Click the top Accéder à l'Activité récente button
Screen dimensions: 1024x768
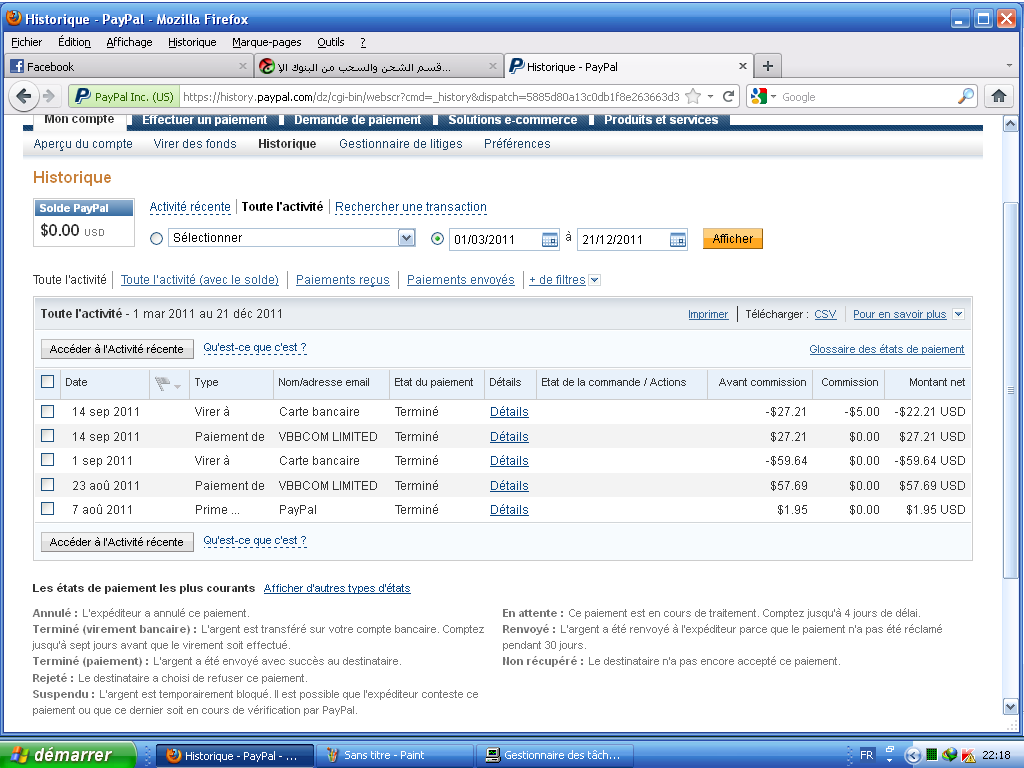(117, 349)
